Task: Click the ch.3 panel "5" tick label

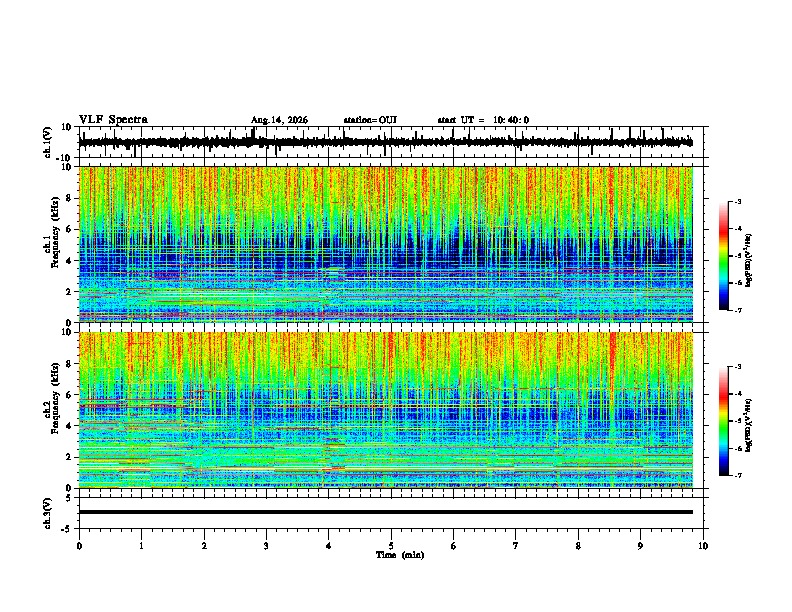Action: [69, 497]
